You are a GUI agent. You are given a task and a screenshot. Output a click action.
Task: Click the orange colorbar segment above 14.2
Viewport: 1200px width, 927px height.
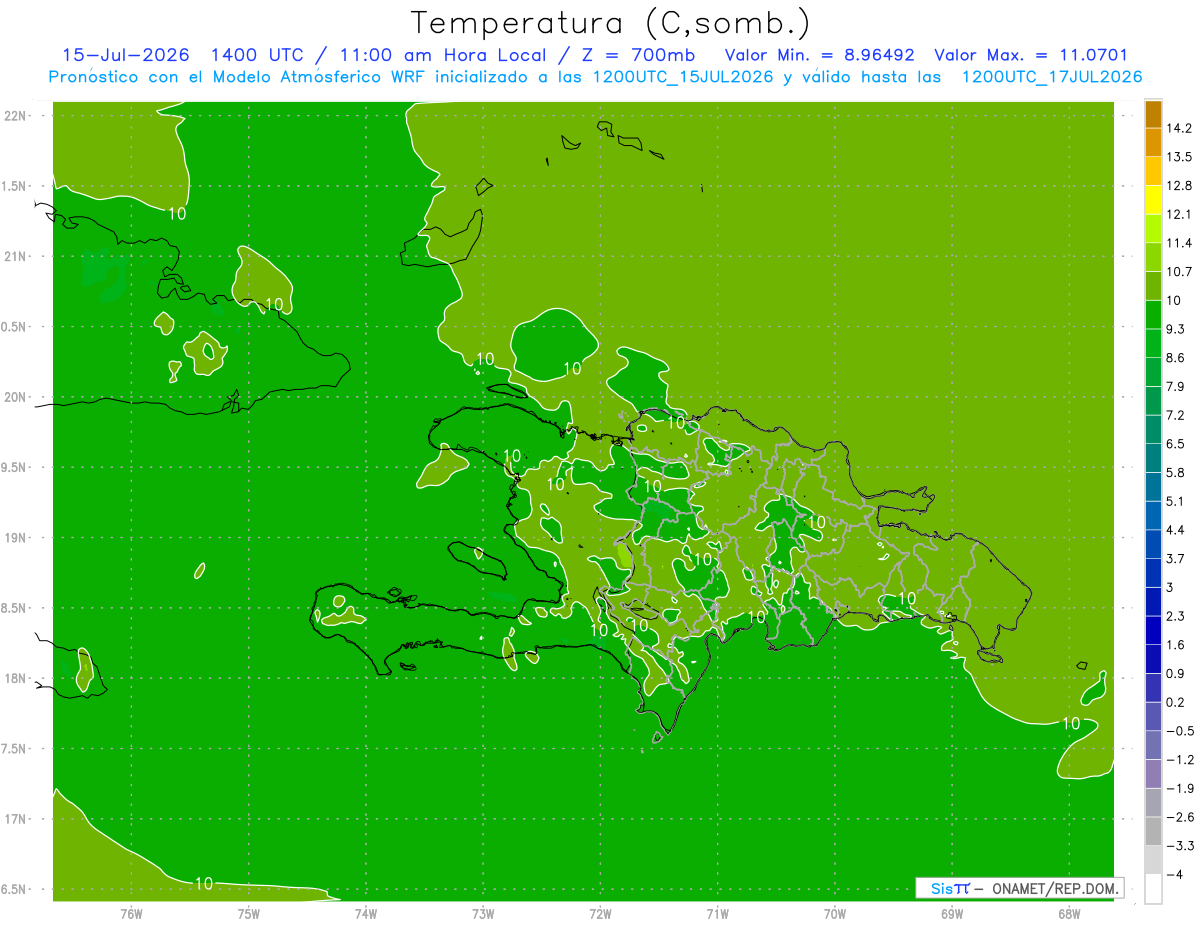coord(1153,114)
